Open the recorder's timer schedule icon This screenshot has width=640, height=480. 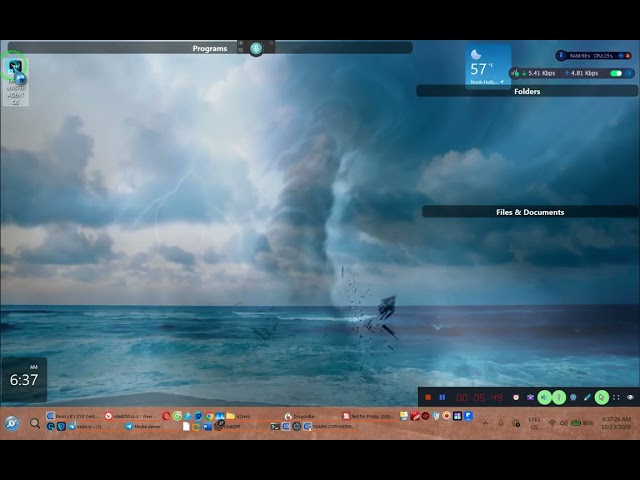(x=516, y=397)
